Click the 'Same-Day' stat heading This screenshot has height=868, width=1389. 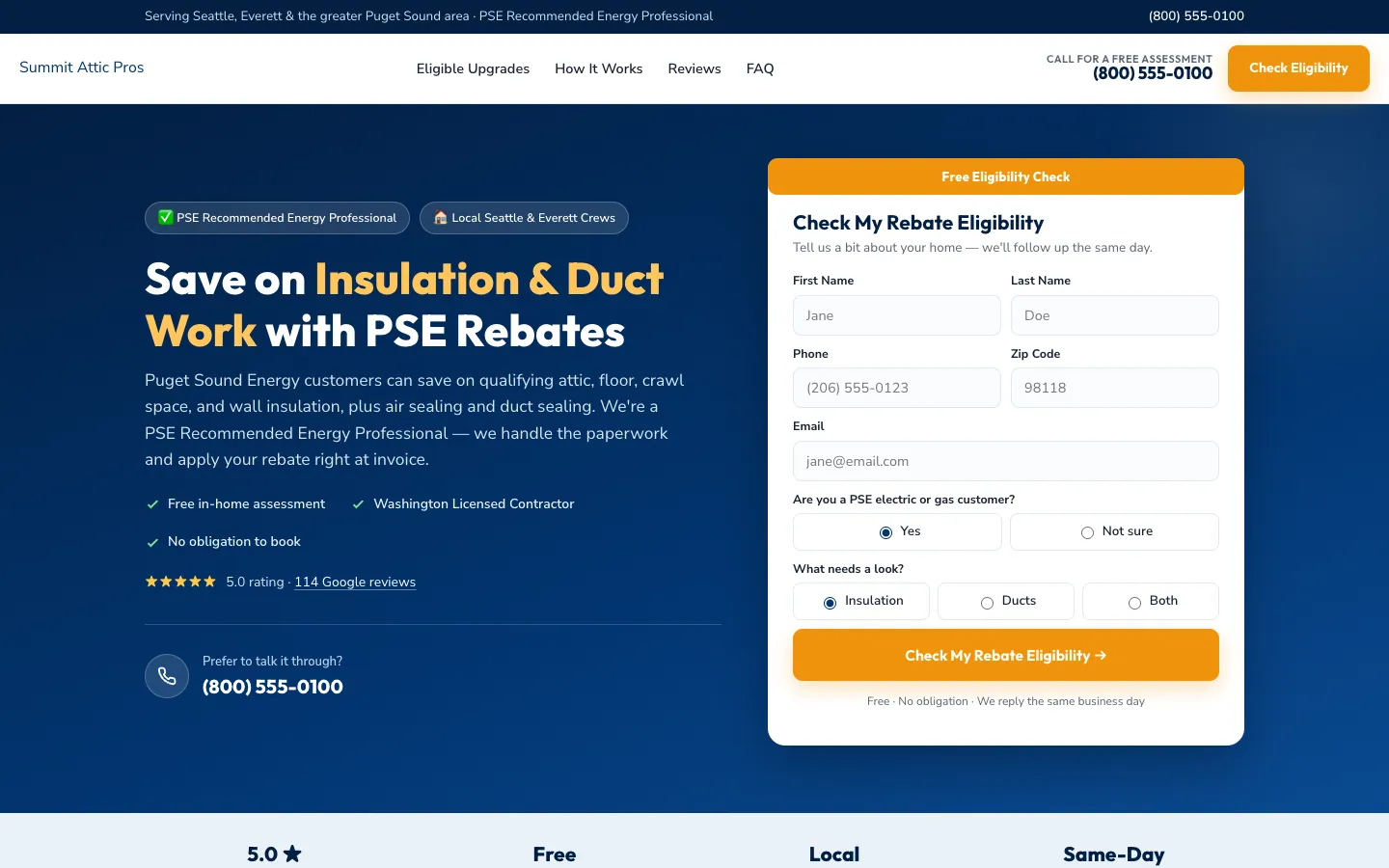click(1114, 854)
